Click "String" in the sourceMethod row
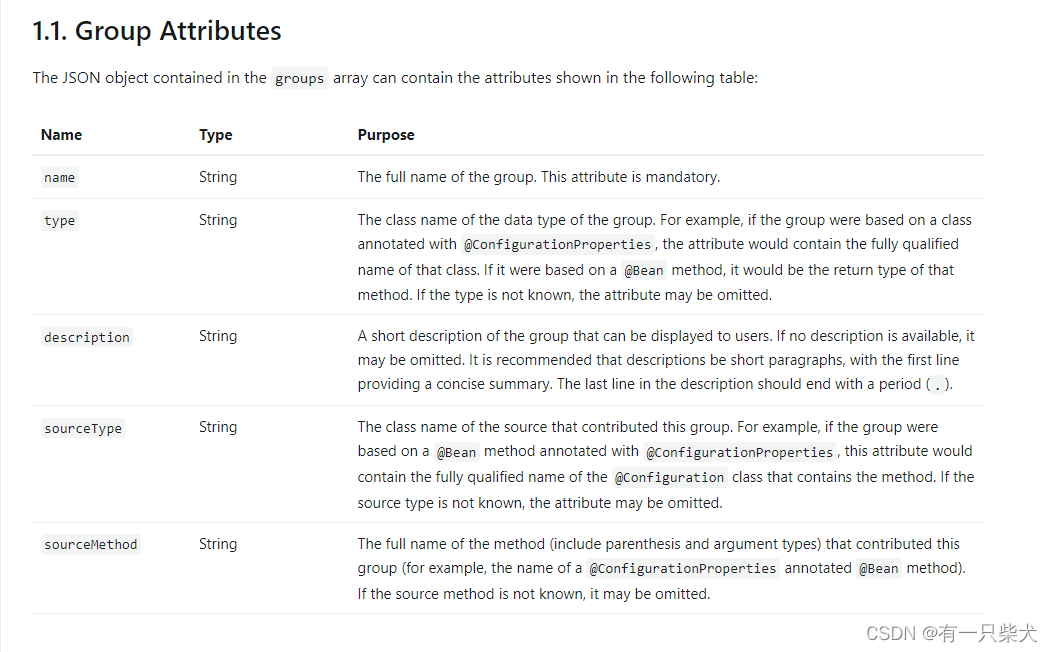This screenshot has width=1053, height=652. pos(218,544)
